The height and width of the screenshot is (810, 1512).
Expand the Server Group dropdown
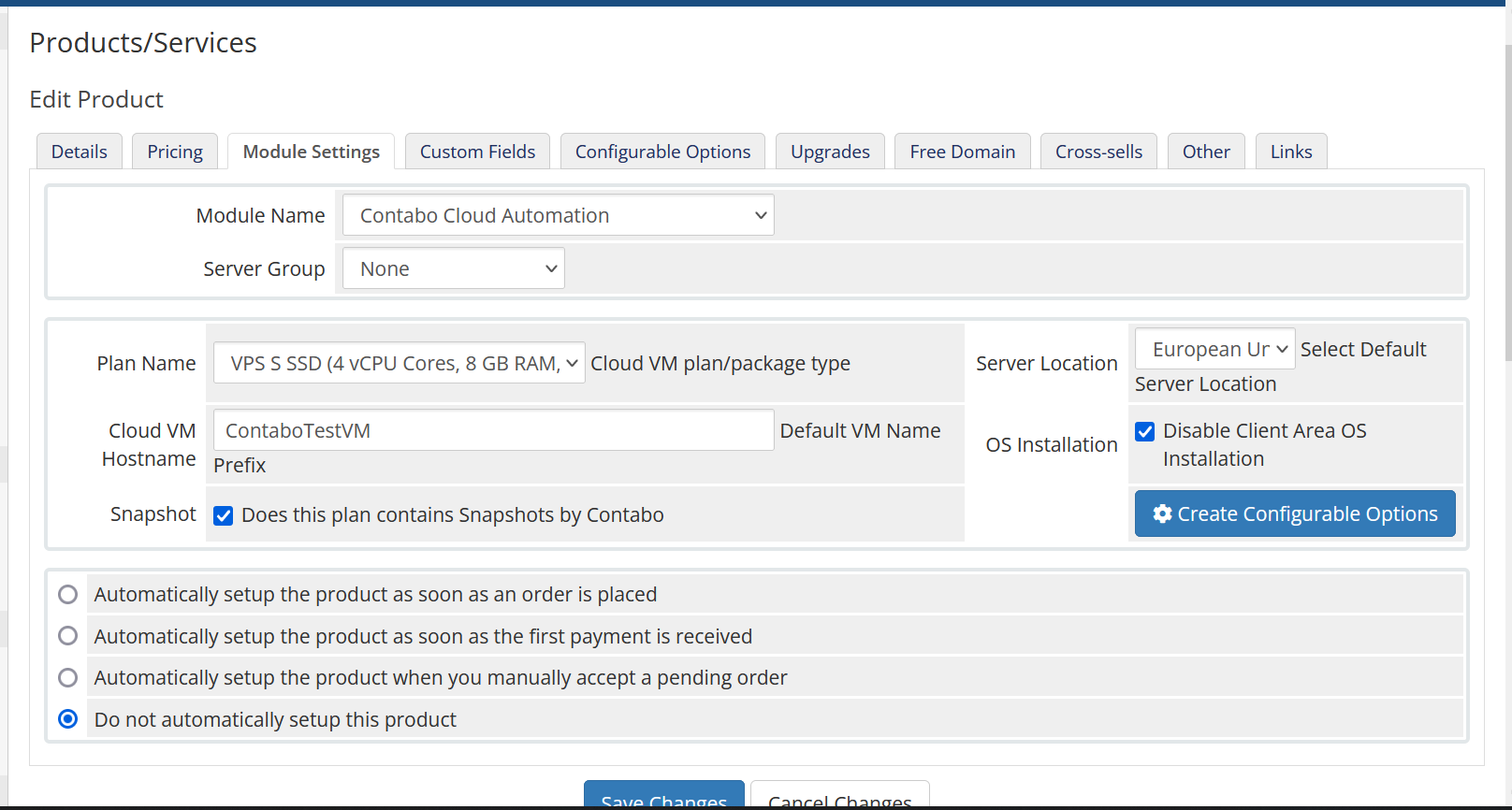coord(454,268)
